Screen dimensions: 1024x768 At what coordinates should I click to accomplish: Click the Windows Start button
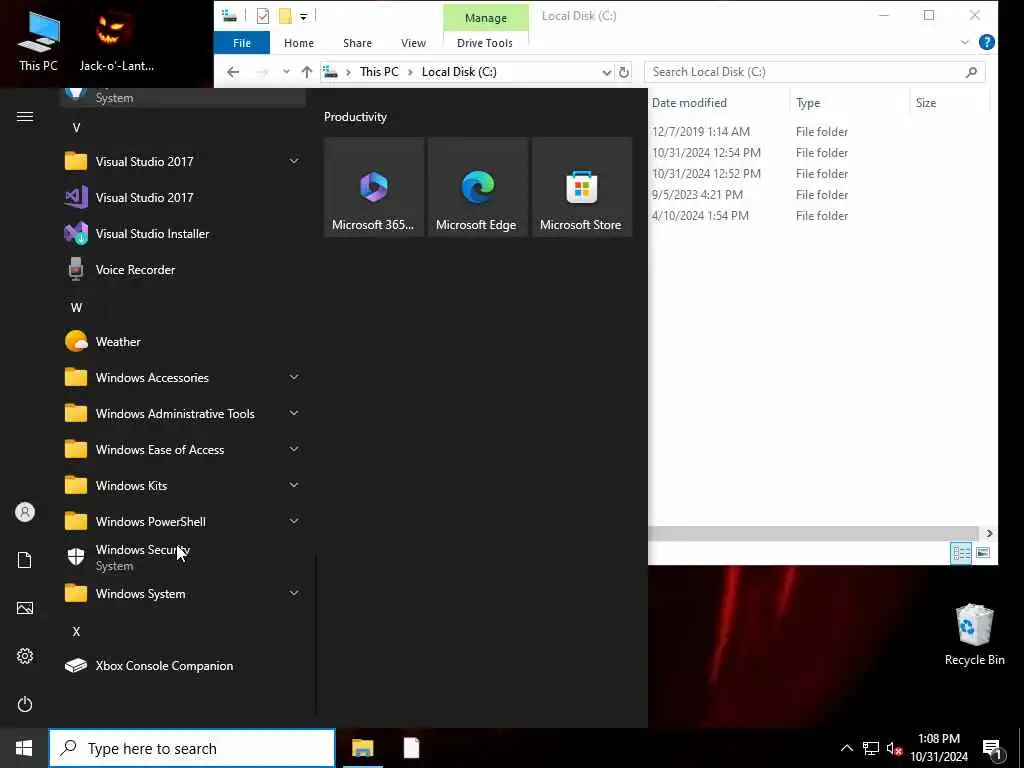pos(24,748)
